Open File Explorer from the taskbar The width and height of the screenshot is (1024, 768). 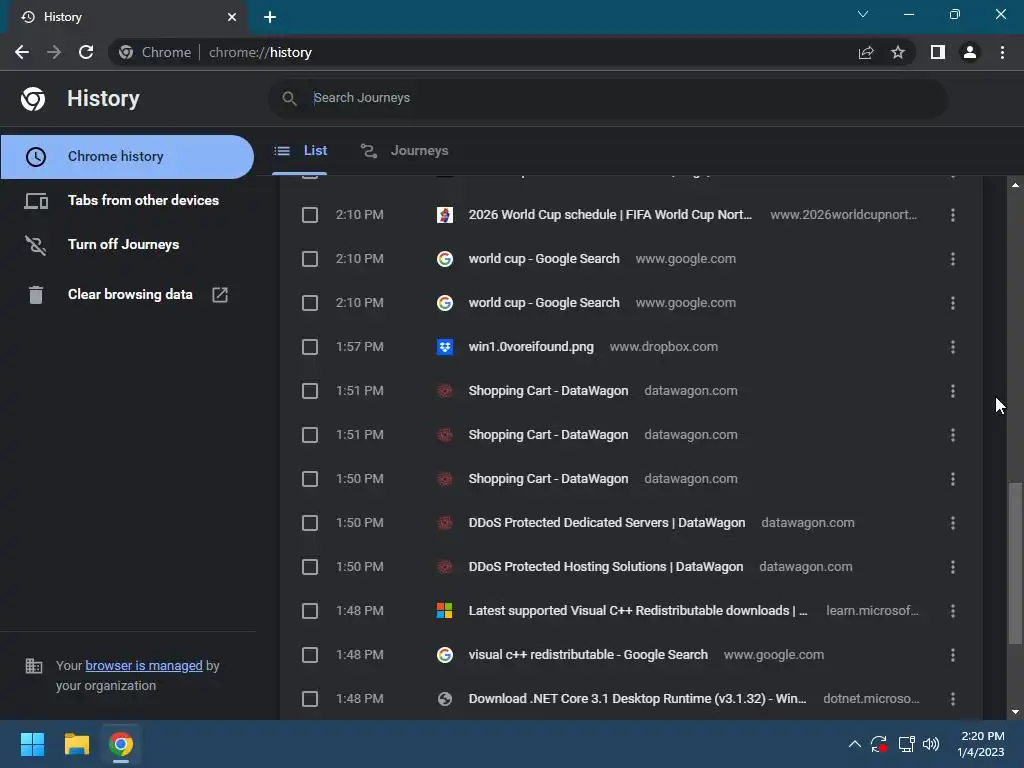(76, 744)
